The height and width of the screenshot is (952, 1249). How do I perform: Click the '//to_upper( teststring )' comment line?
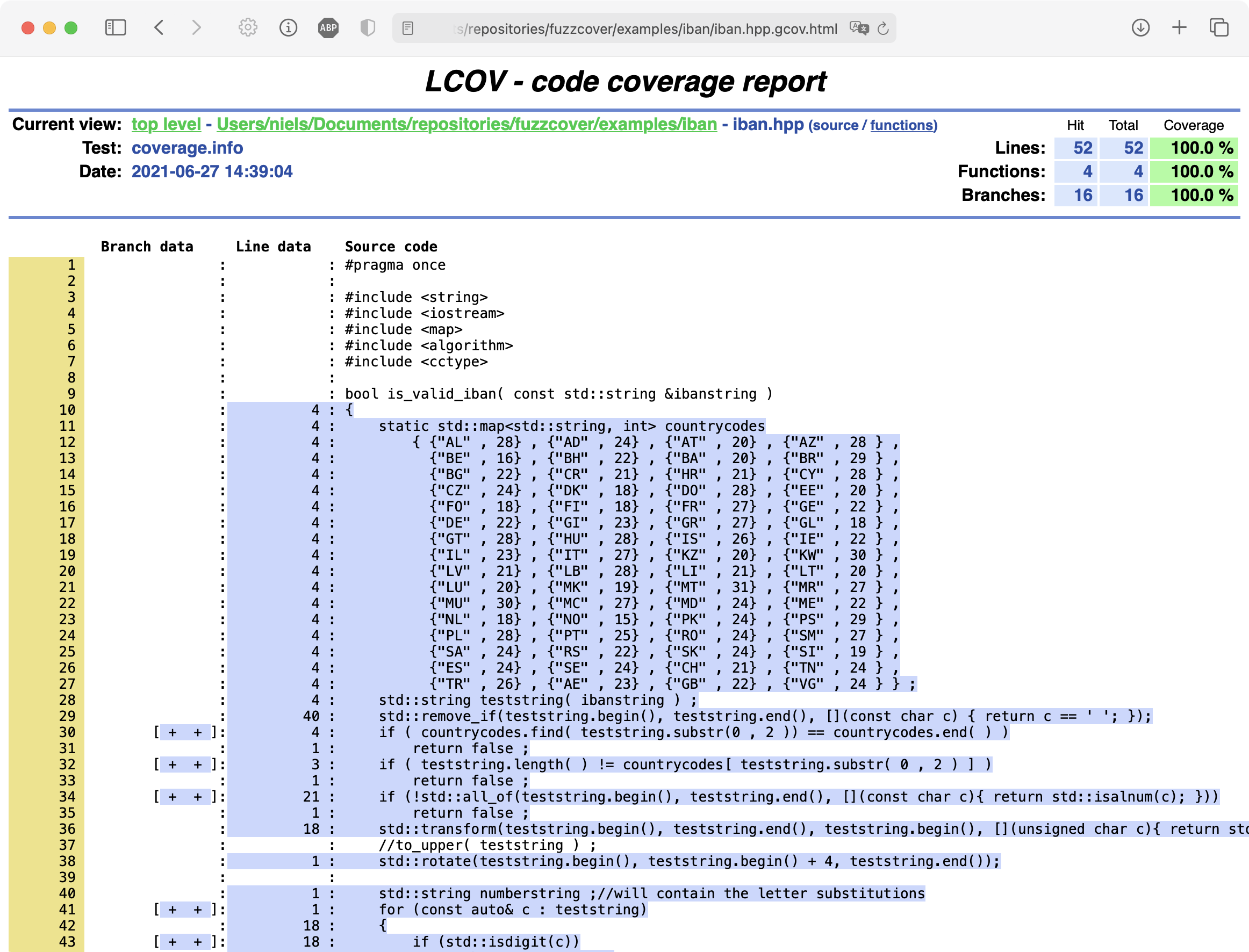(x=487, y=846)
